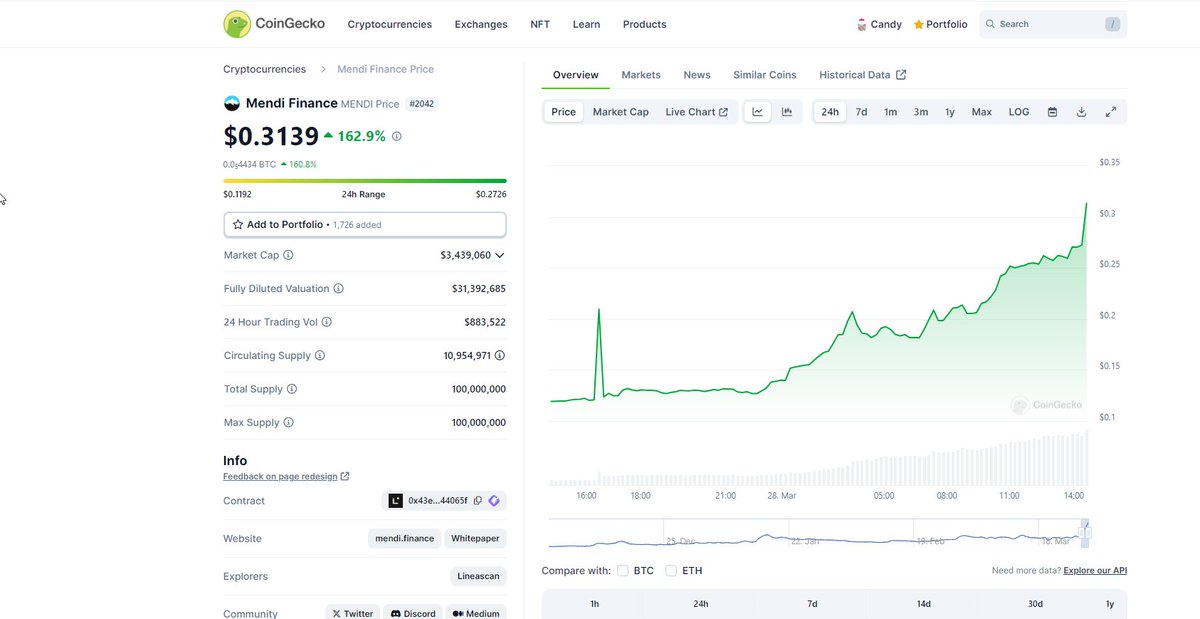Click info icon beside 10,954,971 value
Viewport: 1200px width, 619px height.
click(x=500, y=356)
